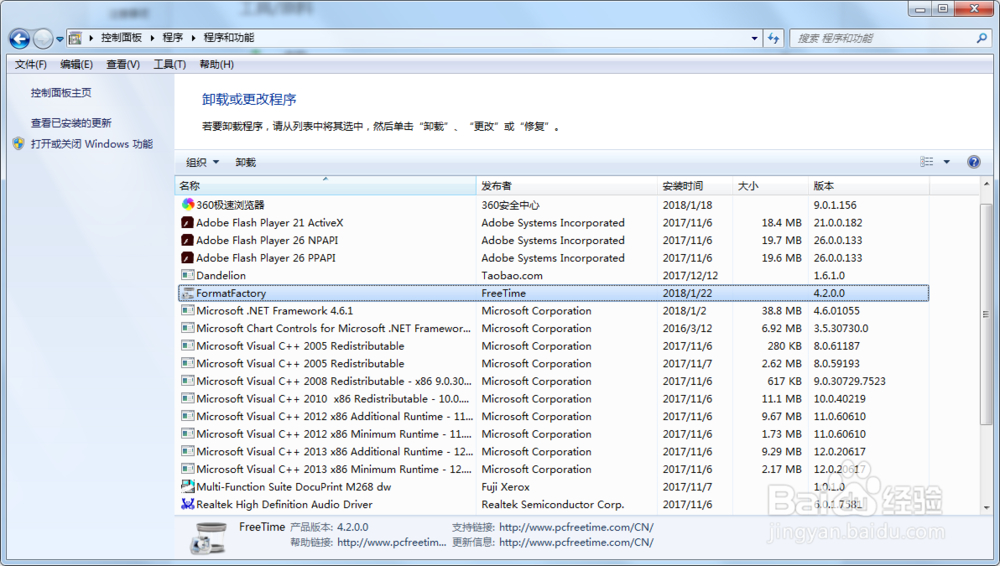The height and width of the screenshot is (566, 1000).
Task: Click the vertical scrollbar thumb of the list
Action: (987, 314)
